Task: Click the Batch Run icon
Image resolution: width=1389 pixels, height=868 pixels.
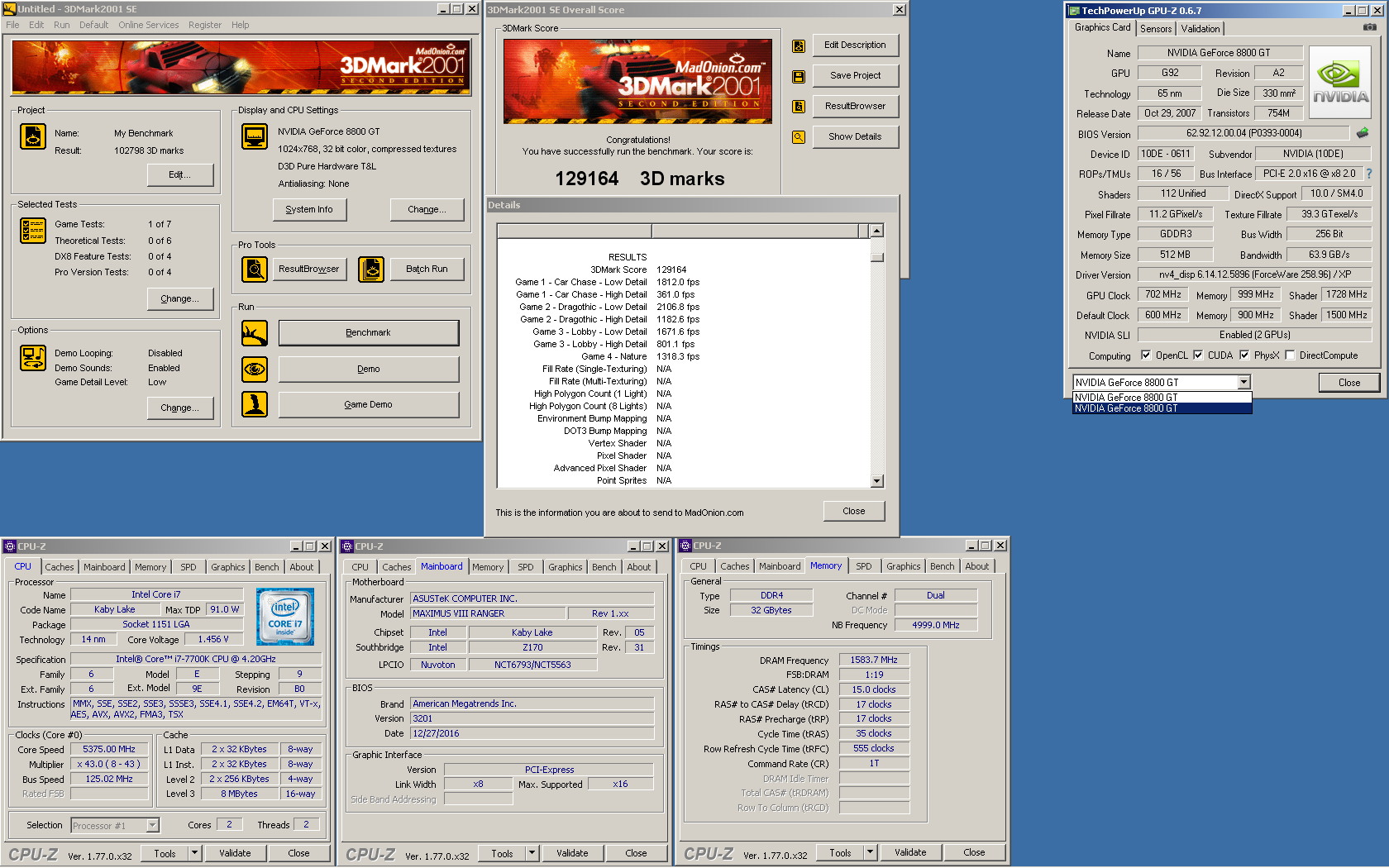Action: pos(371,269)
